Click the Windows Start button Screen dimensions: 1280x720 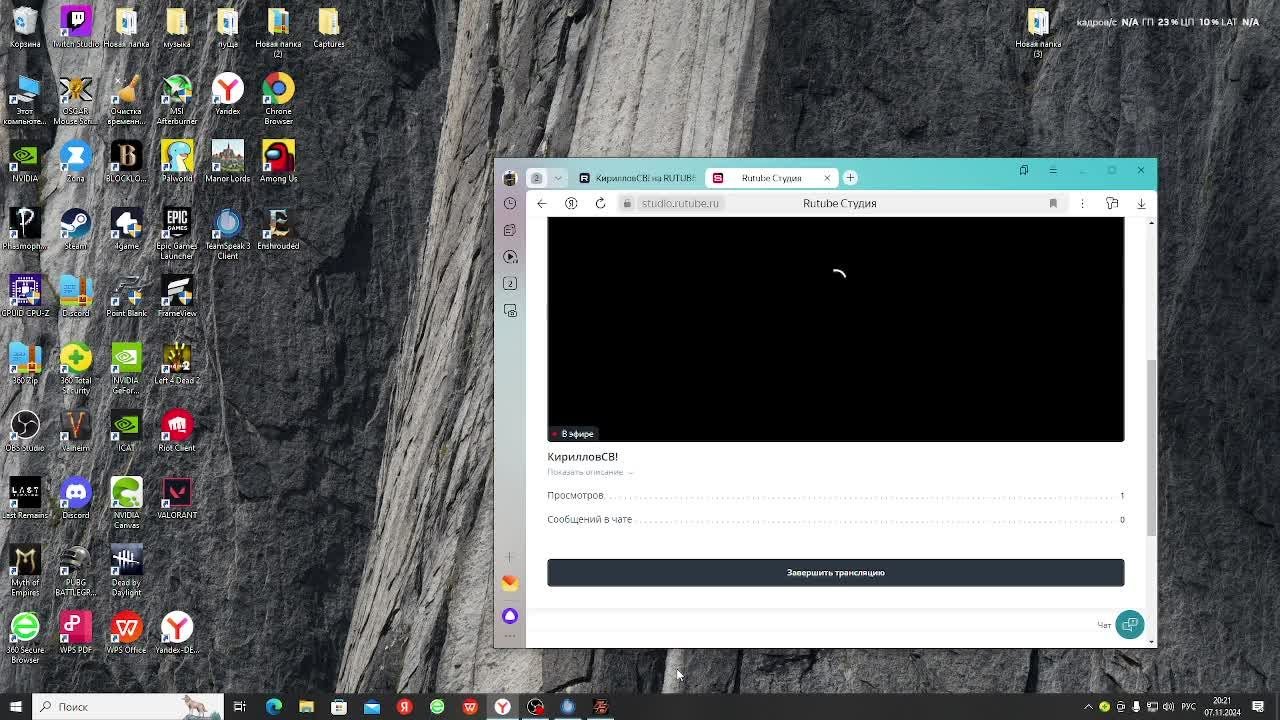tap(16, 707)
